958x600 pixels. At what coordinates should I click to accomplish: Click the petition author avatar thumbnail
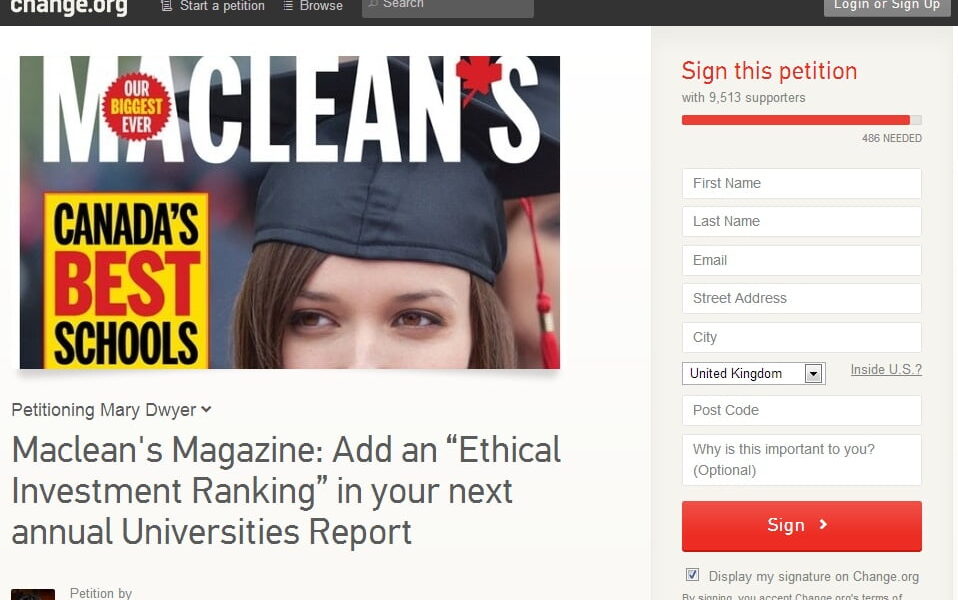point(33,595)
